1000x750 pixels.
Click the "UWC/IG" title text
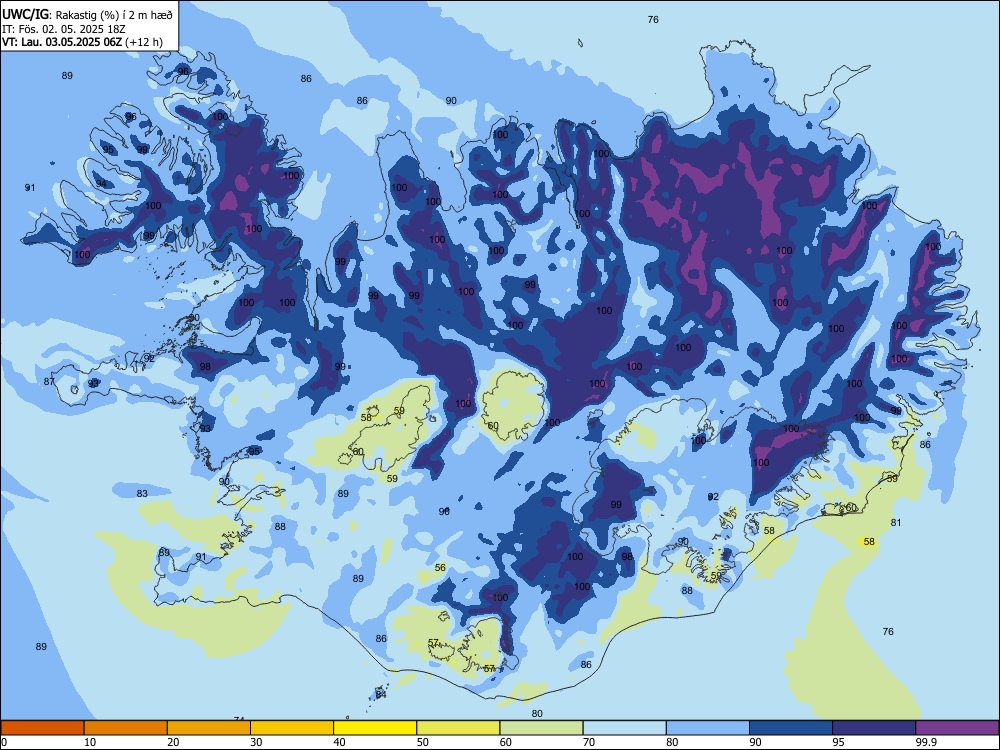(25, 14)
